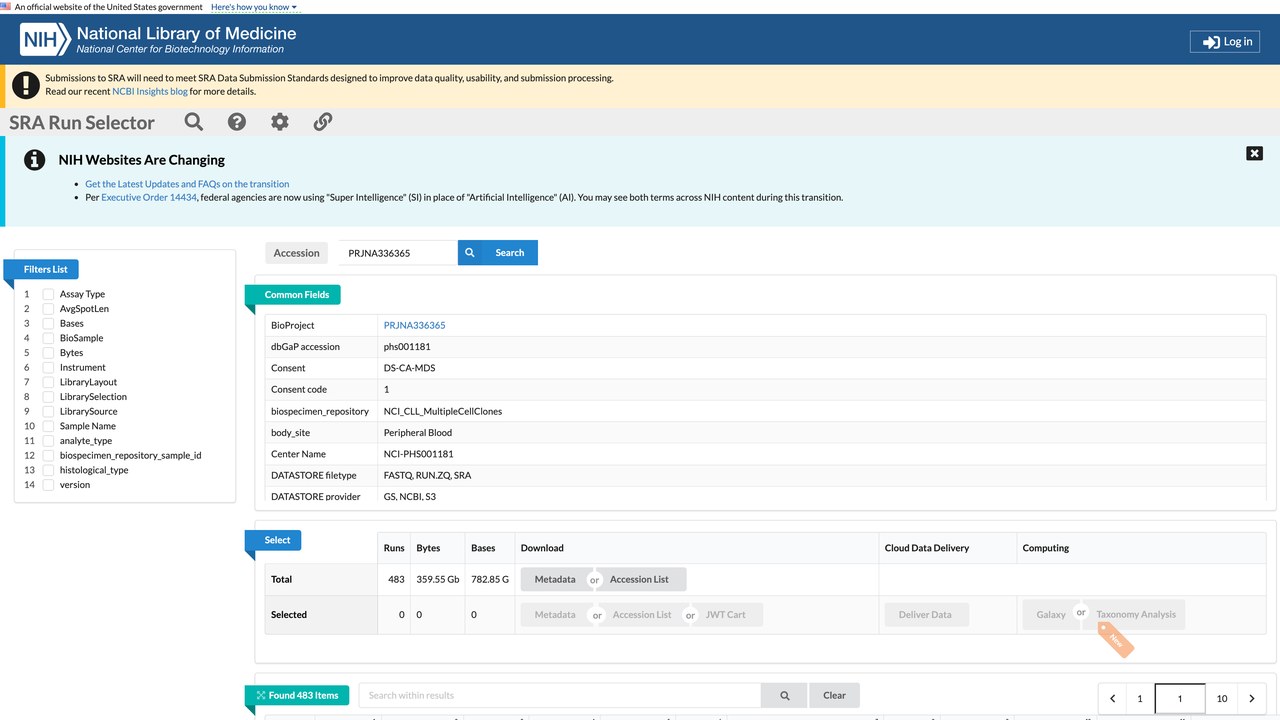The height and width of the screenshot is (720, 1280).
Task: Toggle the Found 483 Items expand button
Action: pos(297,695)
